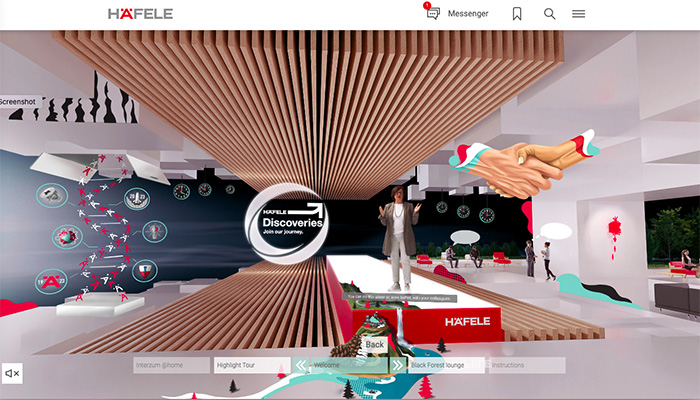
Task: Open the hamburger menu
Action: (579, 14)
